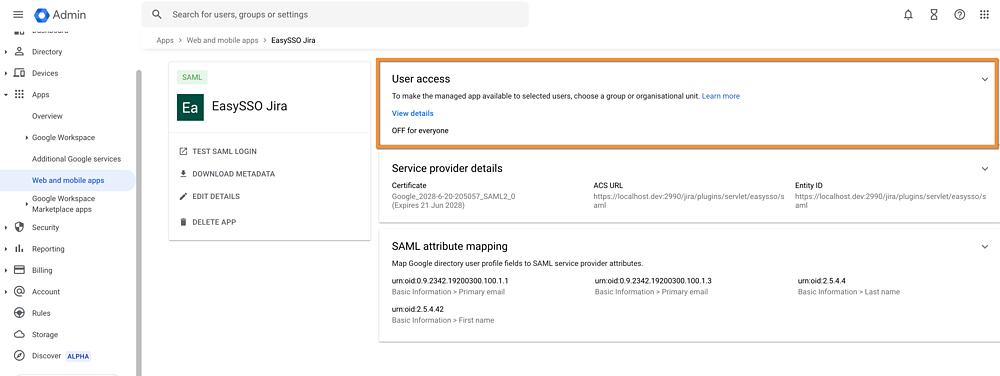Click the search users, groups or settings field
Screen dimensions: 1000x376
[x=335, y=14]
